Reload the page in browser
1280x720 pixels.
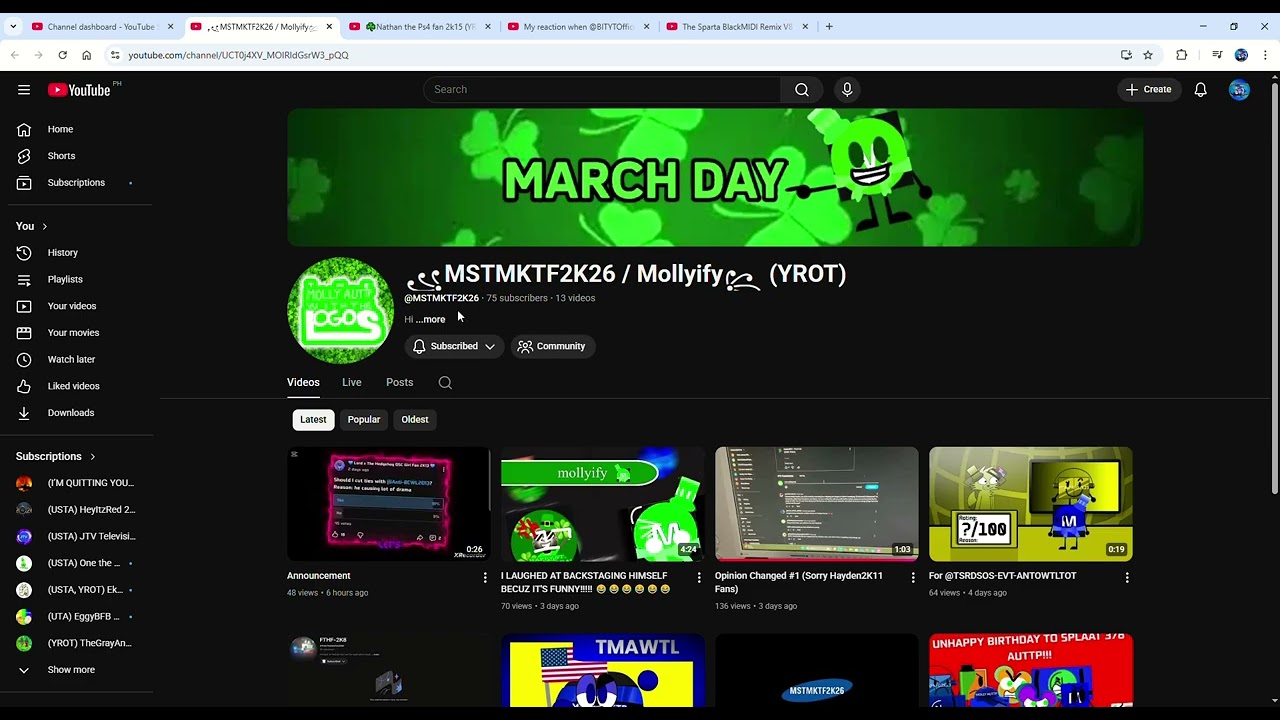pos(62,55)
